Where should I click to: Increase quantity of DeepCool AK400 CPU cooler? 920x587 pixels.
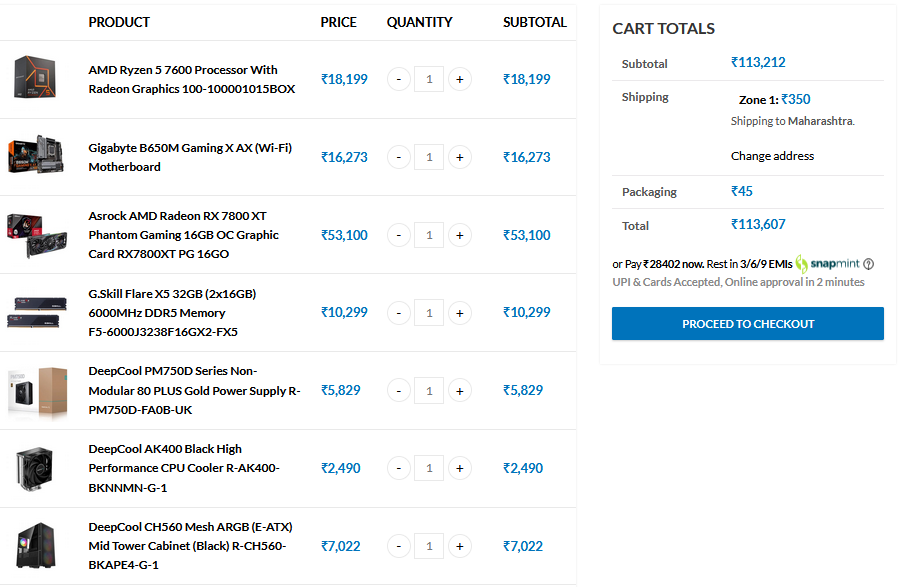tap(460, 468)
